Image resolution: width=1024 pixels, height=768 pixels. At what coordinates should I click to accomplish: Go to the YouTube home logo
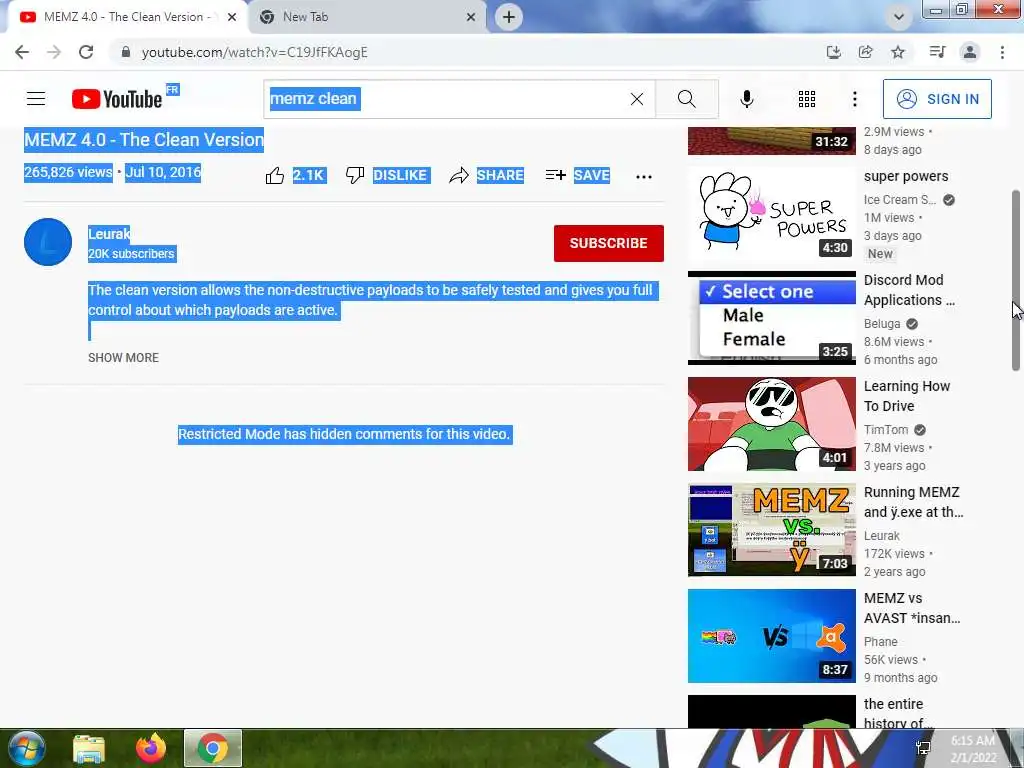117,99
